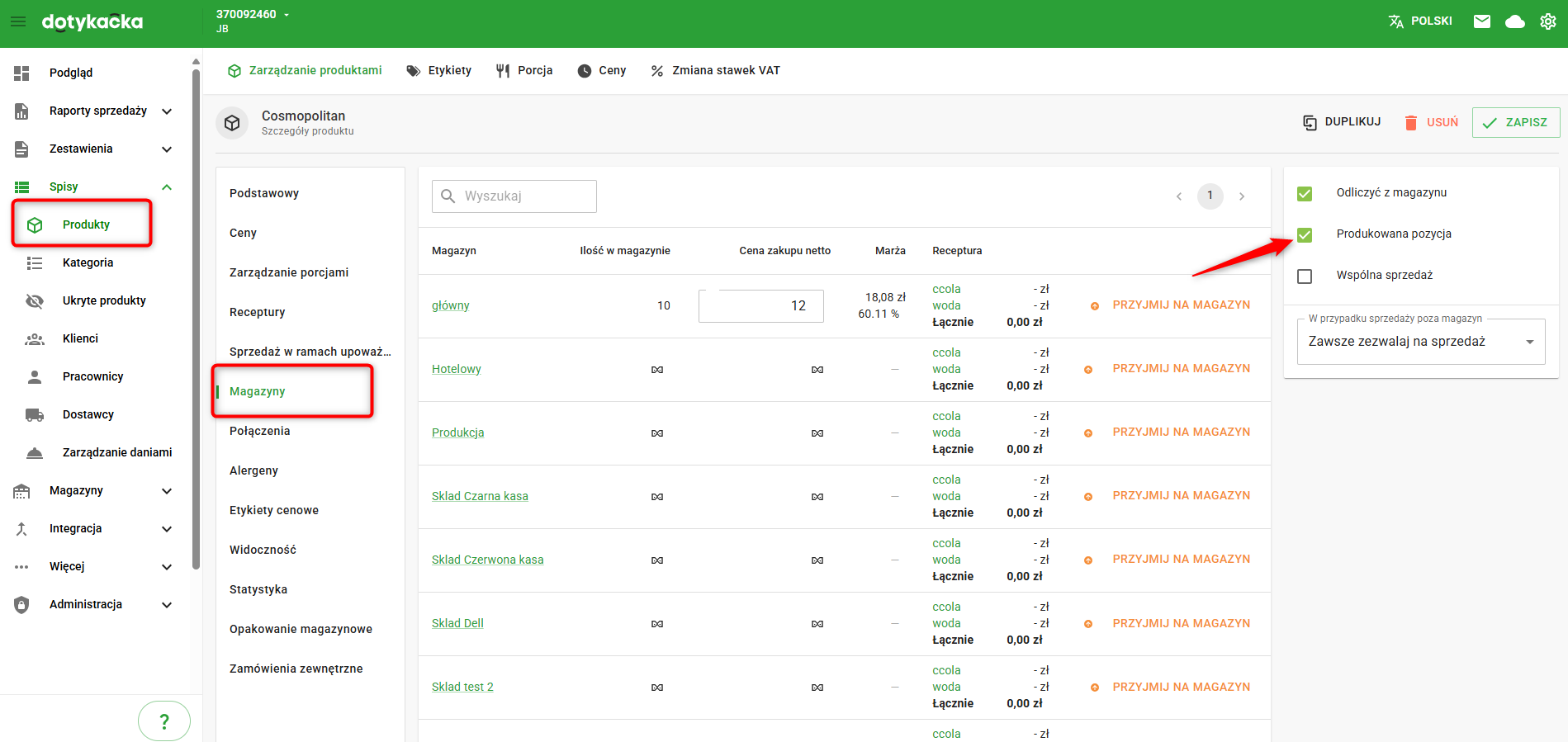Open the hamburger menu icon
Viewport: 1568px width, 742px height.
[18, 21]
